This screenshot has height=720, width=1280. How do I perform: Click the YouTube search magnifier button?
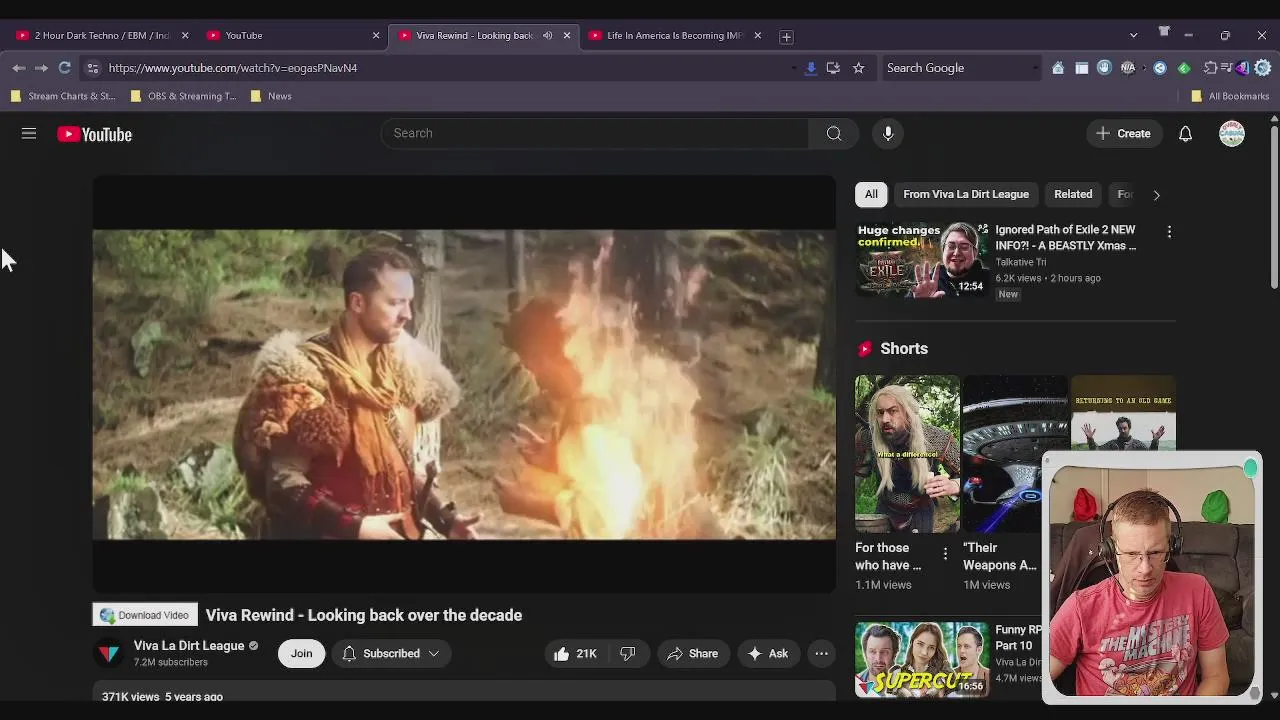tap(834, 134)
